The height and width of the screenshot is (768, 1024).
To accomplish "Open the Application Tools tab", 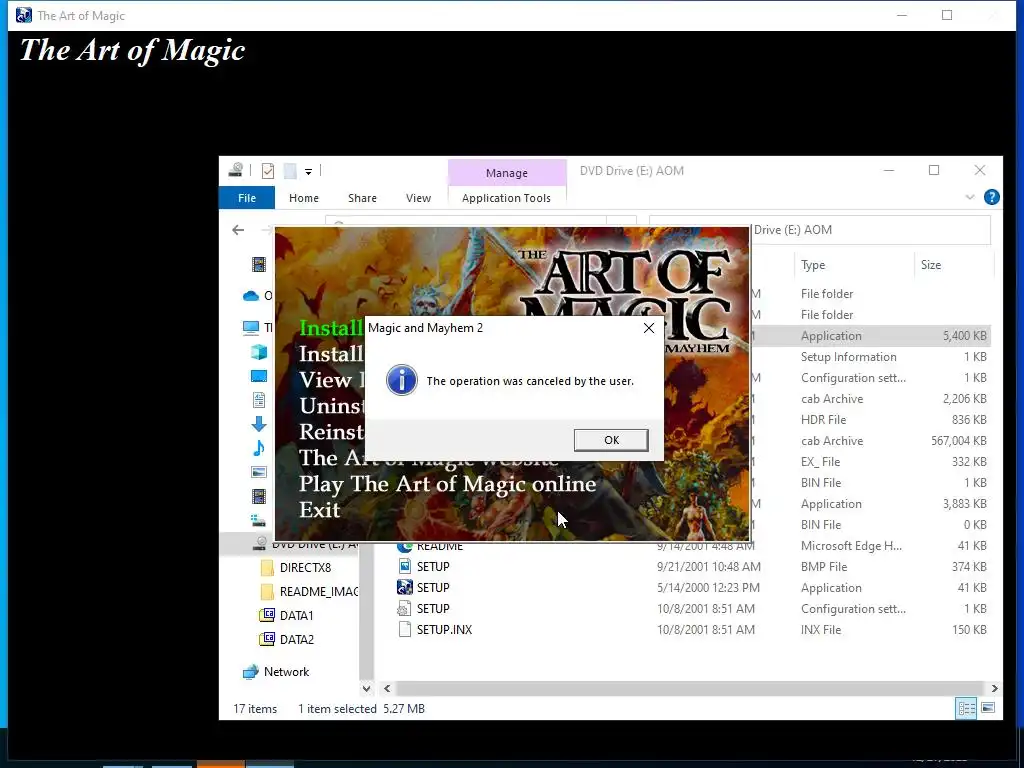I will click(506, 198).
